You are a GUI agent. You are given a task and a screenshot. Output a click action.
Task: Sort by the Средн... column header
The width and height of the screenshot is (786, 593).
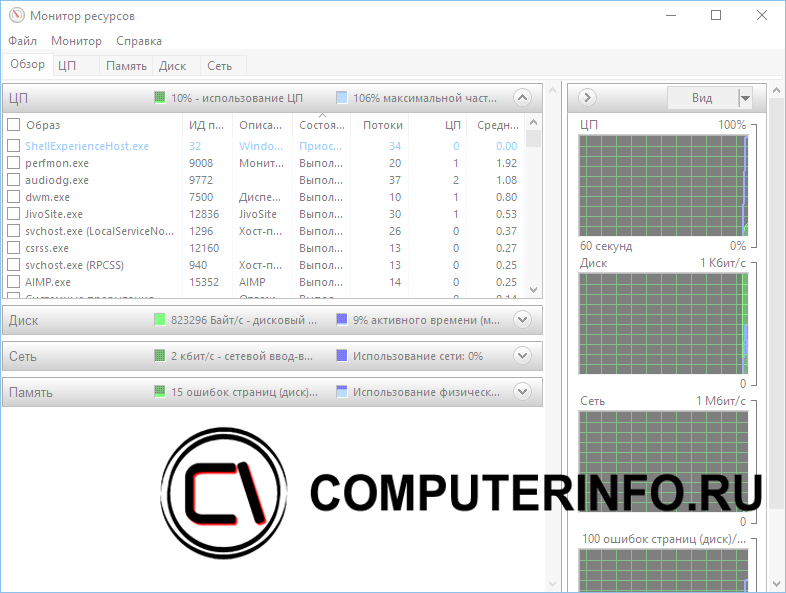click(497, 125)
